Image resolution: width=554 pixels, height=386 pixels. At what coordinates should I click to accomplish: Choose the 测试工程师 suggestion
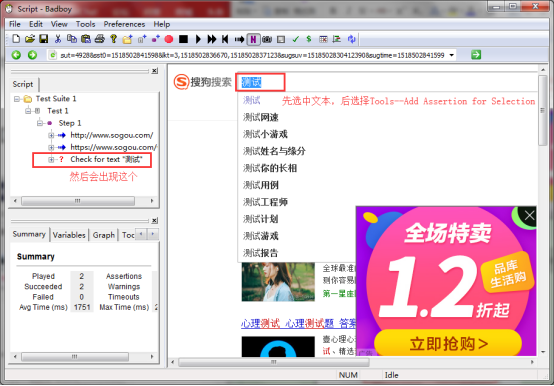click(265, 202)
